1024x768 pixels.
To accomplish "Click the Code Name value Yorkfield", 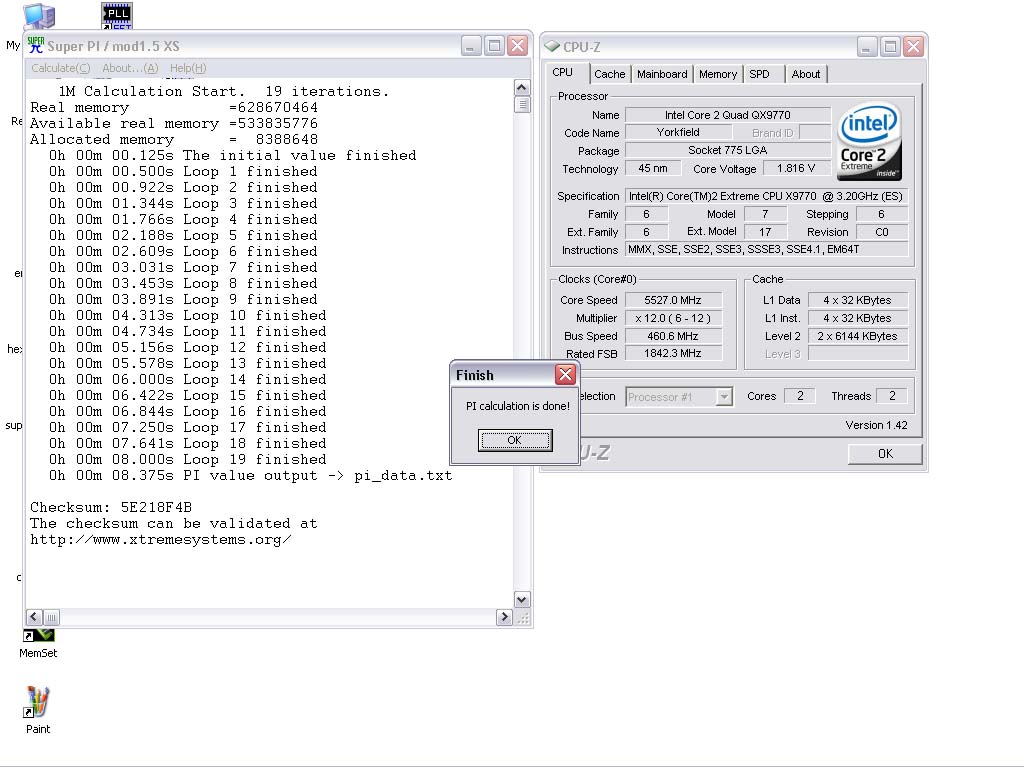I will pyautogui.click(x=678, y=133).
